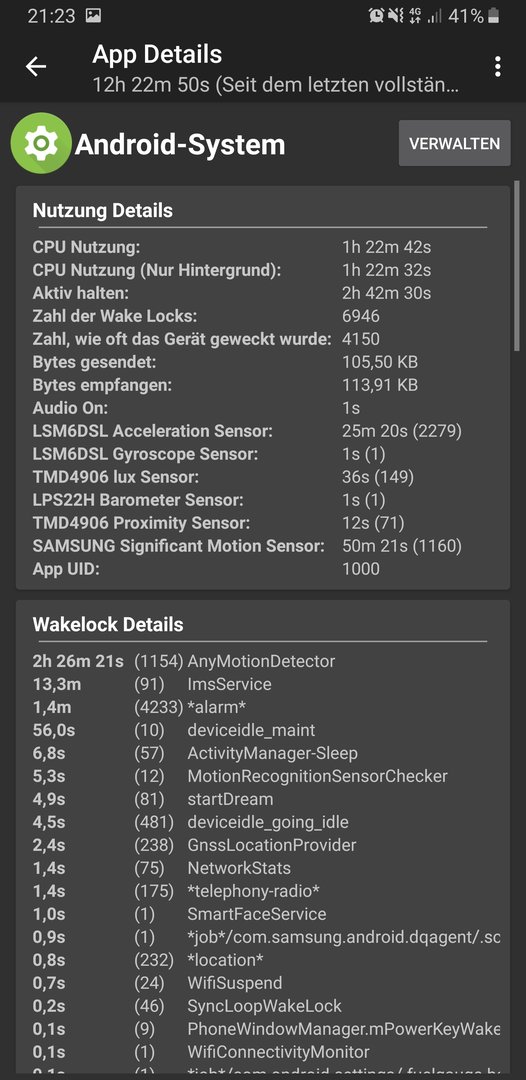
Task: Open the three-dot overflow menu
Action: [497, 67]
